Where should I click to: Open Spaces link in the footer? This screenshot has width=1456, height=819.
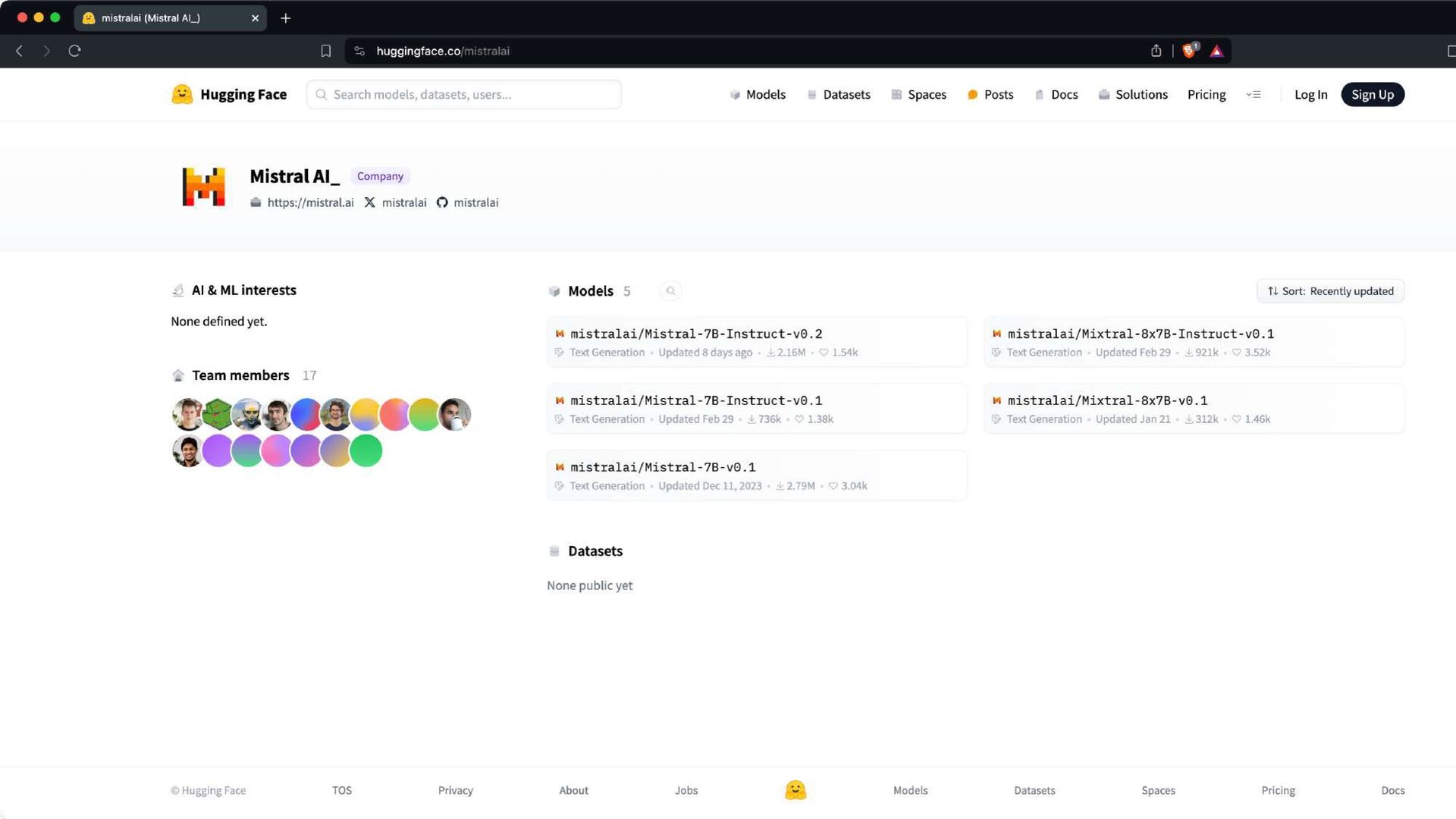(1158, 790)
